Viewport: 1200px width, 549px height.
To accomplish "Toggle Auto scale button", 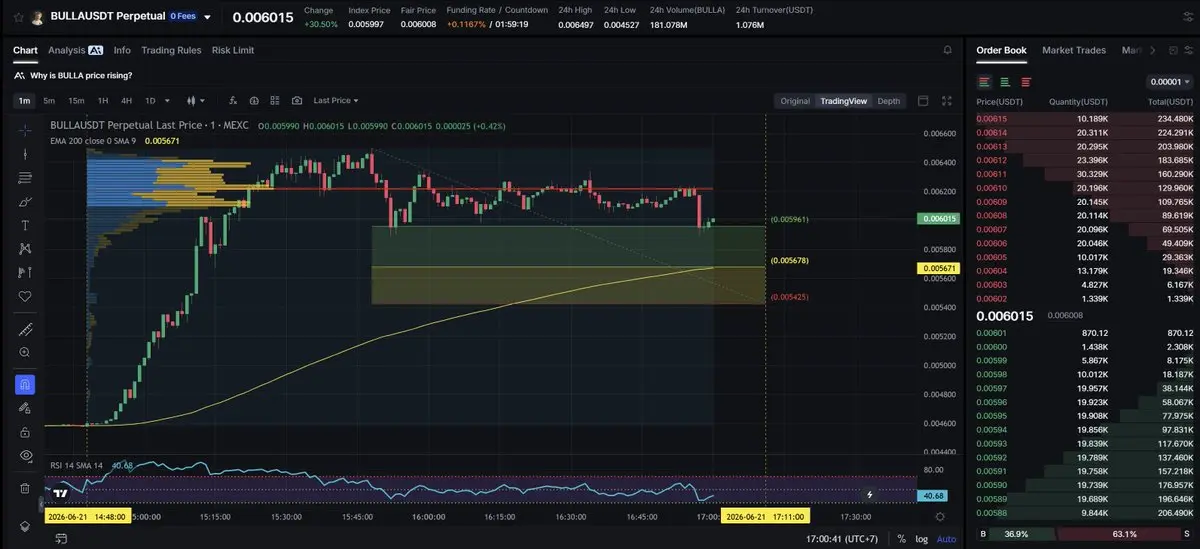I will 946,538.
